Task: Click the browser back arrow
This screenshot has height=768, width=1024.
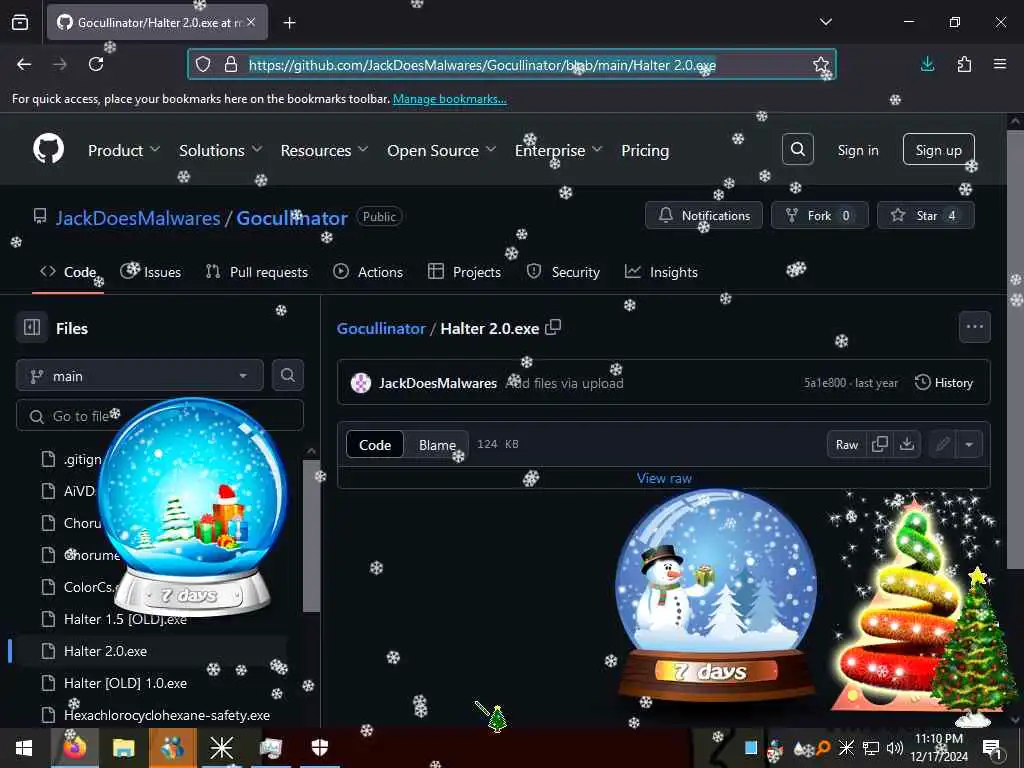Action: pos(24,64)
